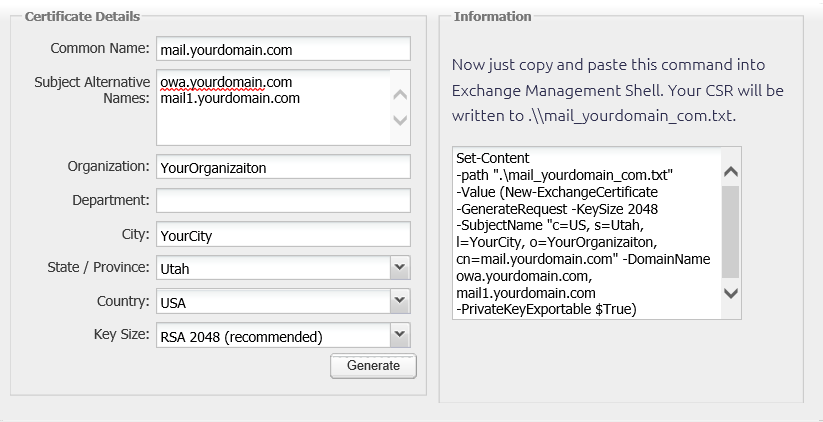Click up arrow in Subject Alternative Names box
Image resolution: width=823 pixels, height=422 pixels.
point(400,96)
